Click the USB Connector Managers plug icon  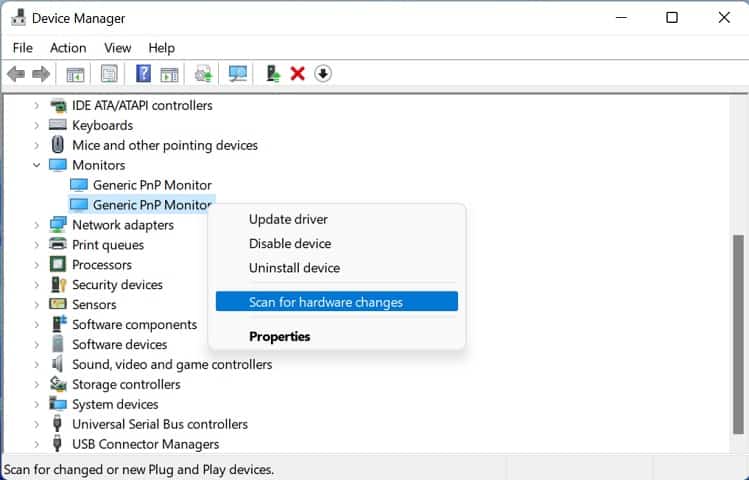57,444
